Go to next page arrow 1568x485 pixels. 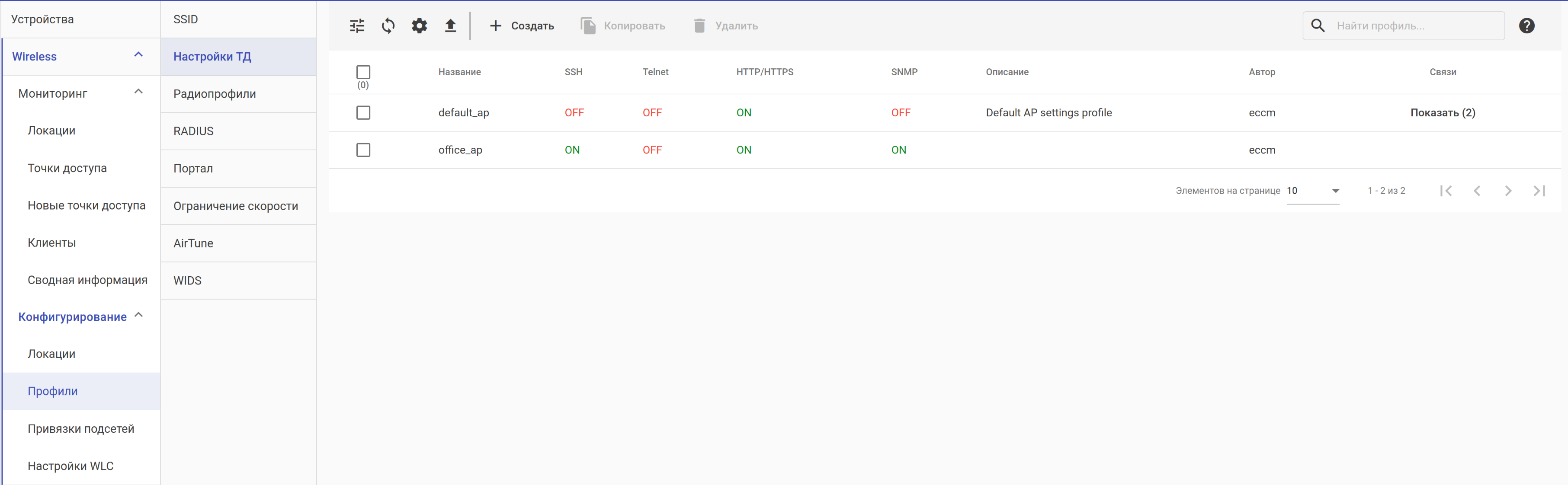pos(1508,191)
